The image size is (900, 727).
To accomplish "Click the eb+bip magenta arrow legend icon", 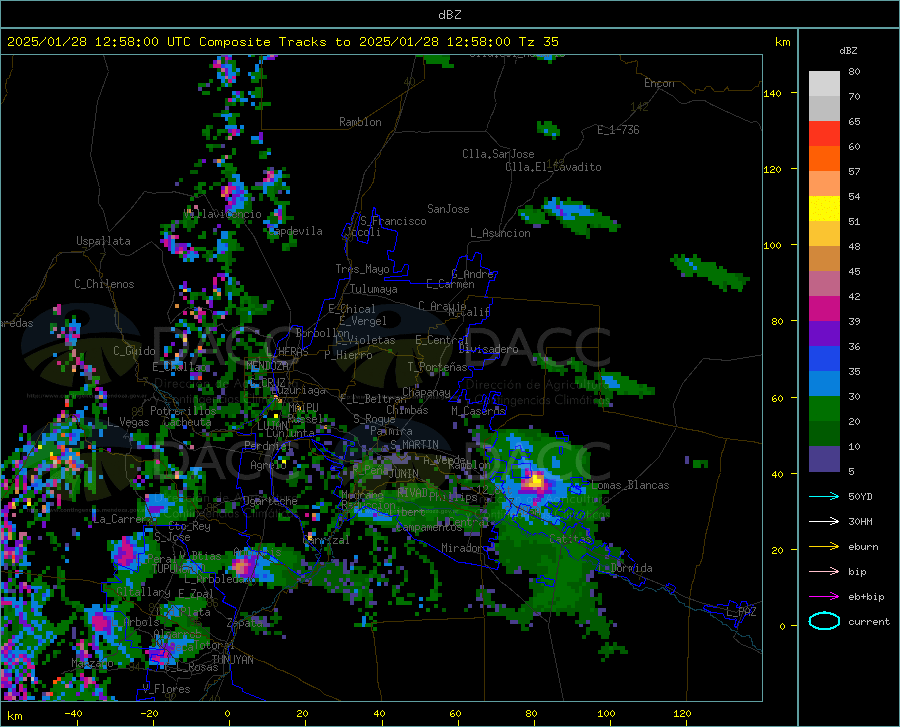I will tap(824, 597).
